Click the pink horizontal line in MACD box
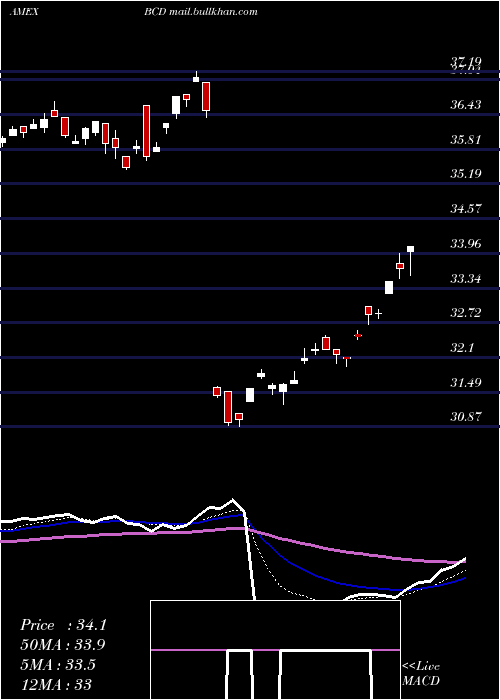The height and width of the screenshot is (700, 500). tap(275, 650)
